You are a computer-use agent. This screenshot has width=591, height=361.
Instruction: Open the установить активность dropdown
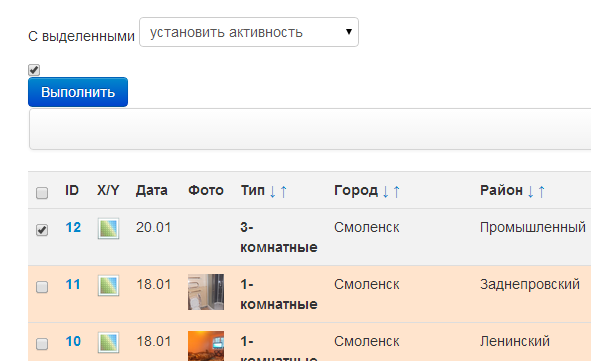249,32
